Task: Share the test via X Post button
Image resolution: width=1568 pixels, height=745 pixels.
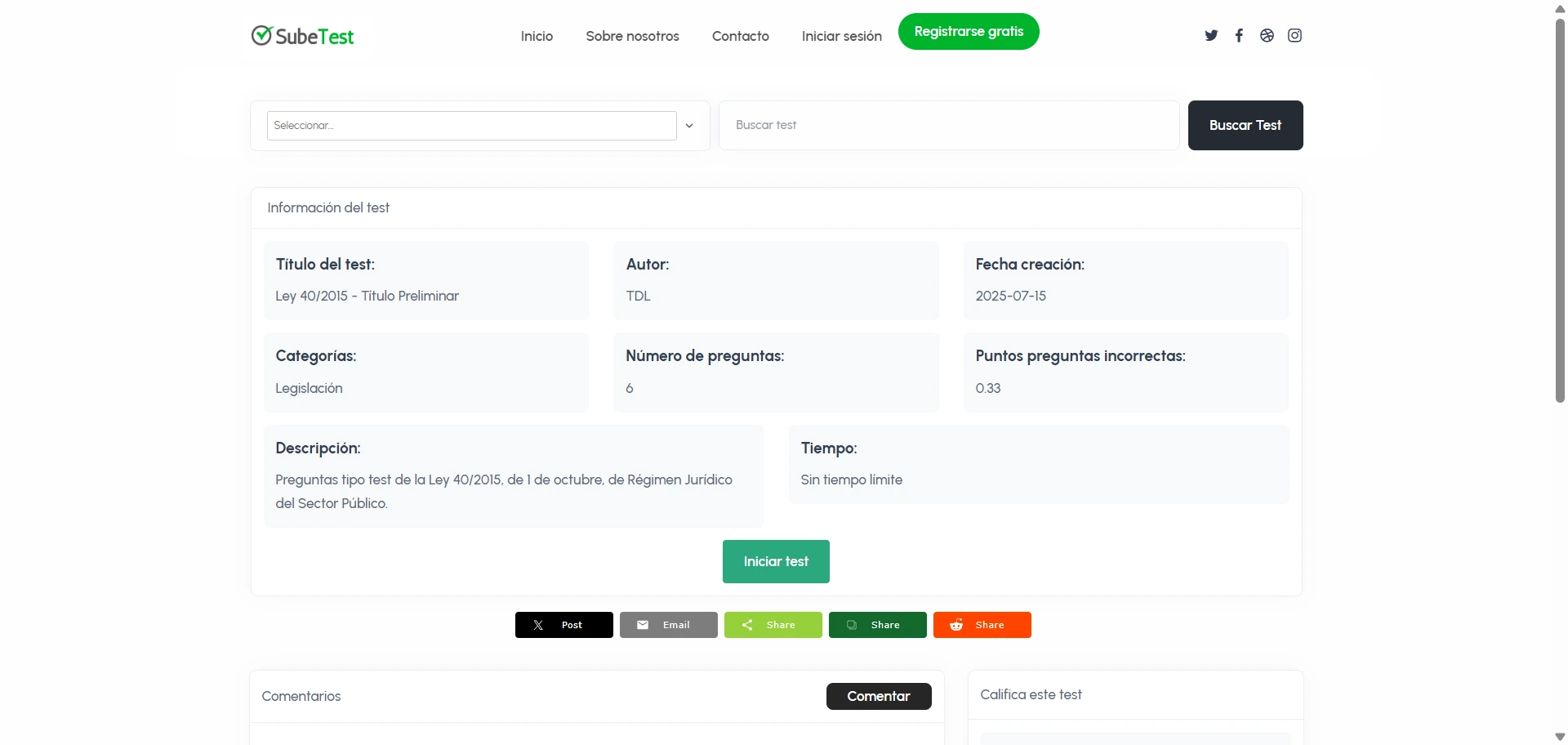Action: coord(563,625)
